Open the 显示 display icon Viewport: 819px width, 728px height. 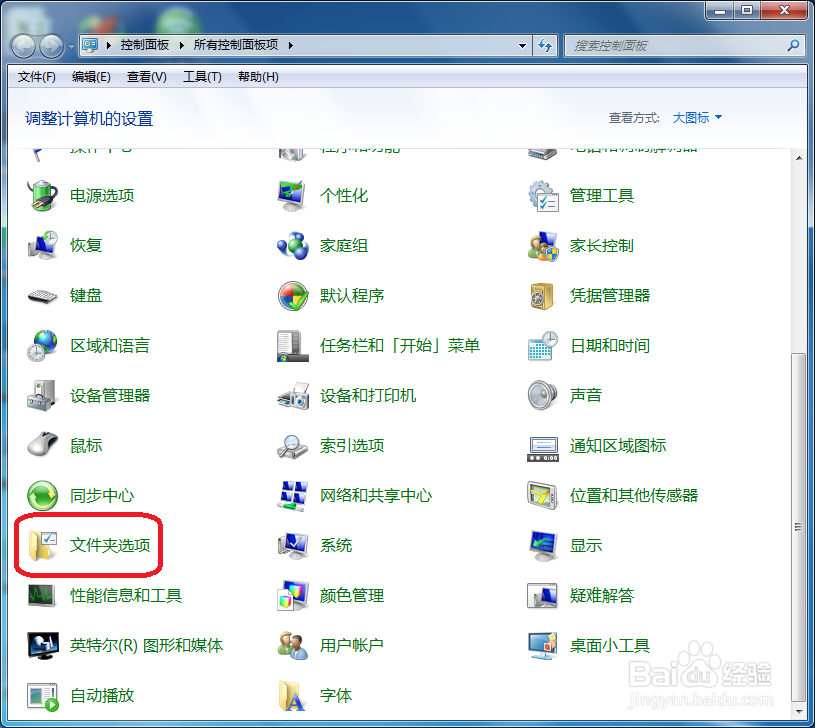543,545
